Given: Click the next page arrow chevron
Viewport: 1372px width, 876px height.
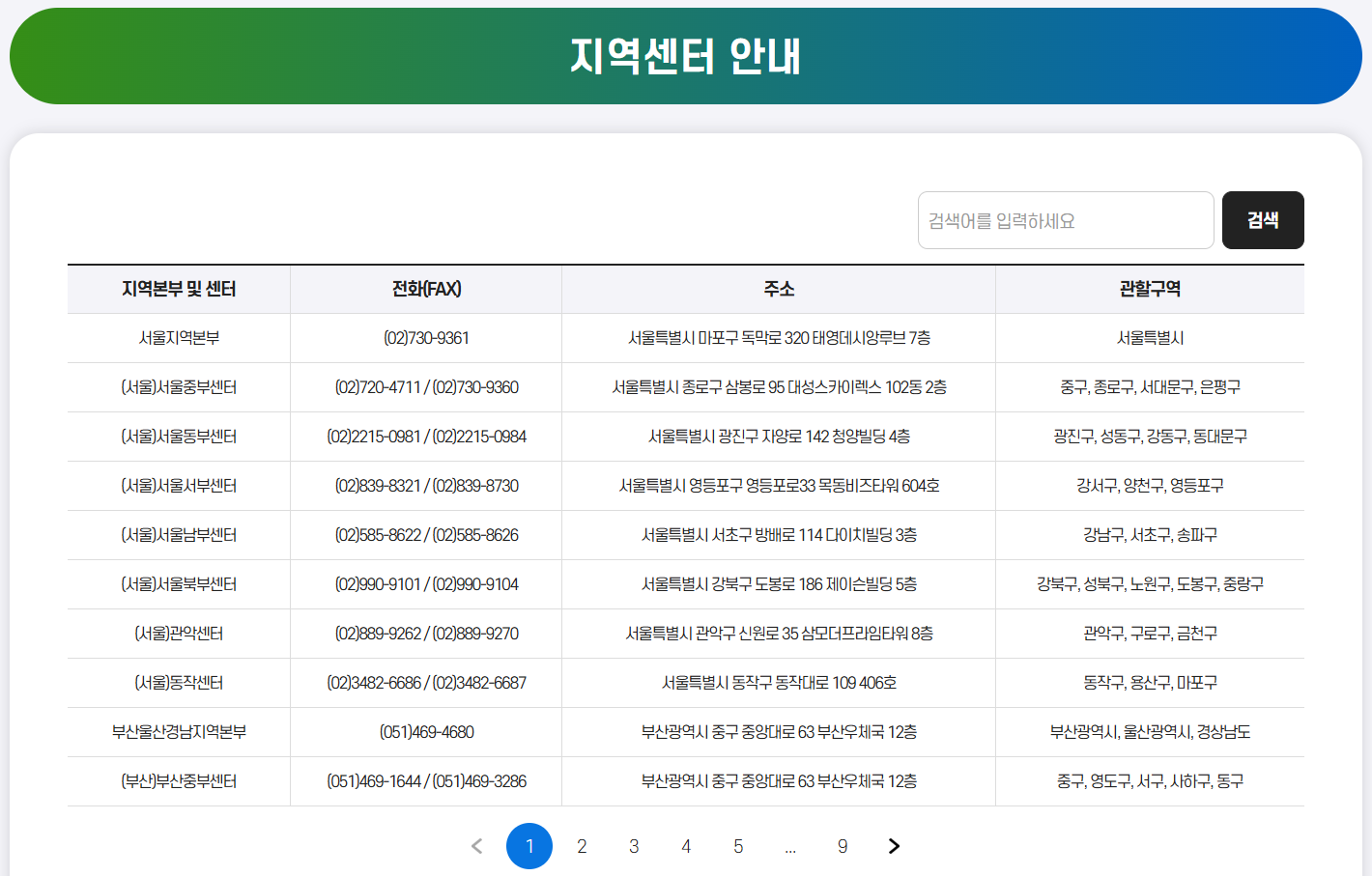Looking at the screenshot, I should [893, 845].
